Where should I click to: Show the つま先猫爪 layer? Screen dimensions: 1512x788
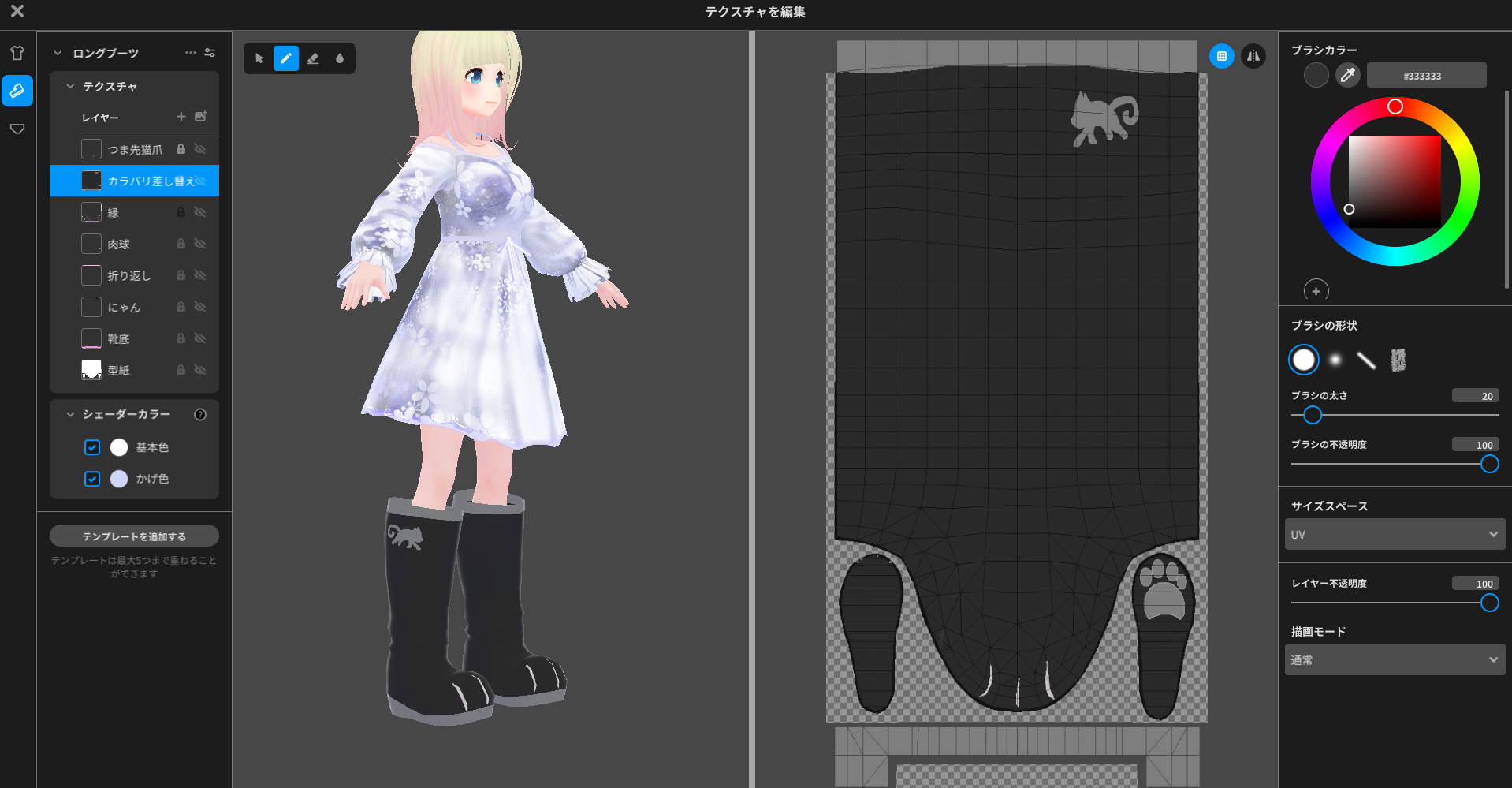click(200, 148)
